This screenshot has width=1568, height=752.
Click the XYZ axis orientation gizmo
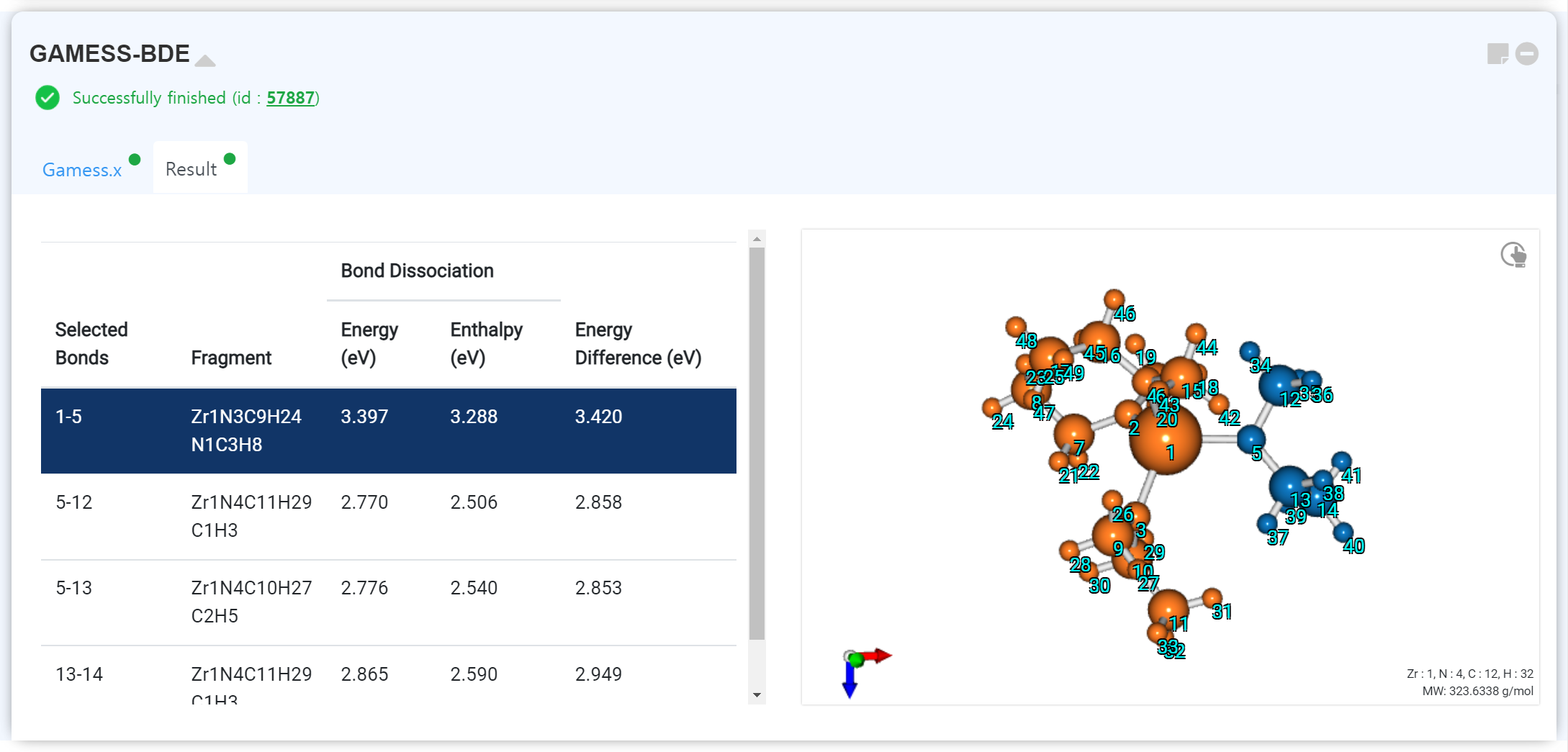866,672
